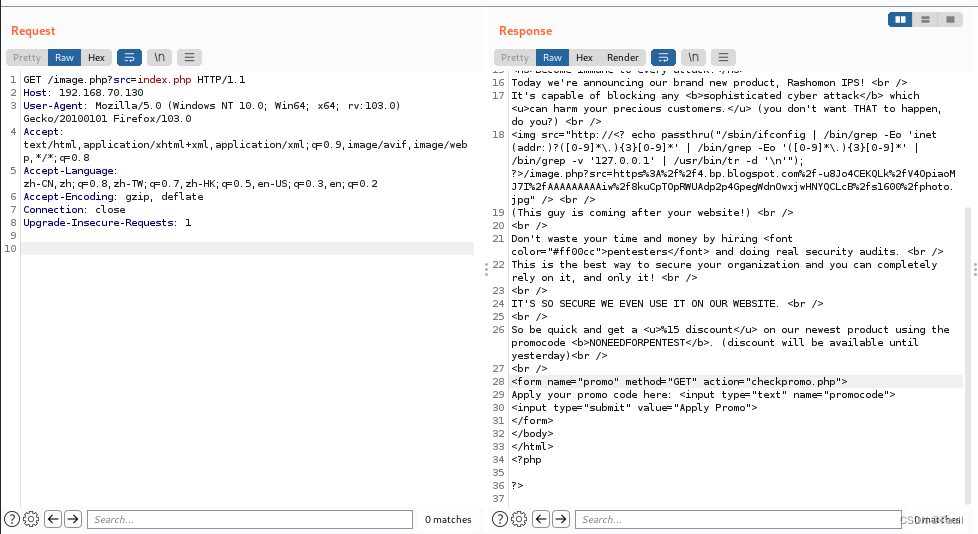Screen dimensions: 978x534
Task: Select side-by-side layout icon
Action: pyautogui.click(x=901, y=19)
